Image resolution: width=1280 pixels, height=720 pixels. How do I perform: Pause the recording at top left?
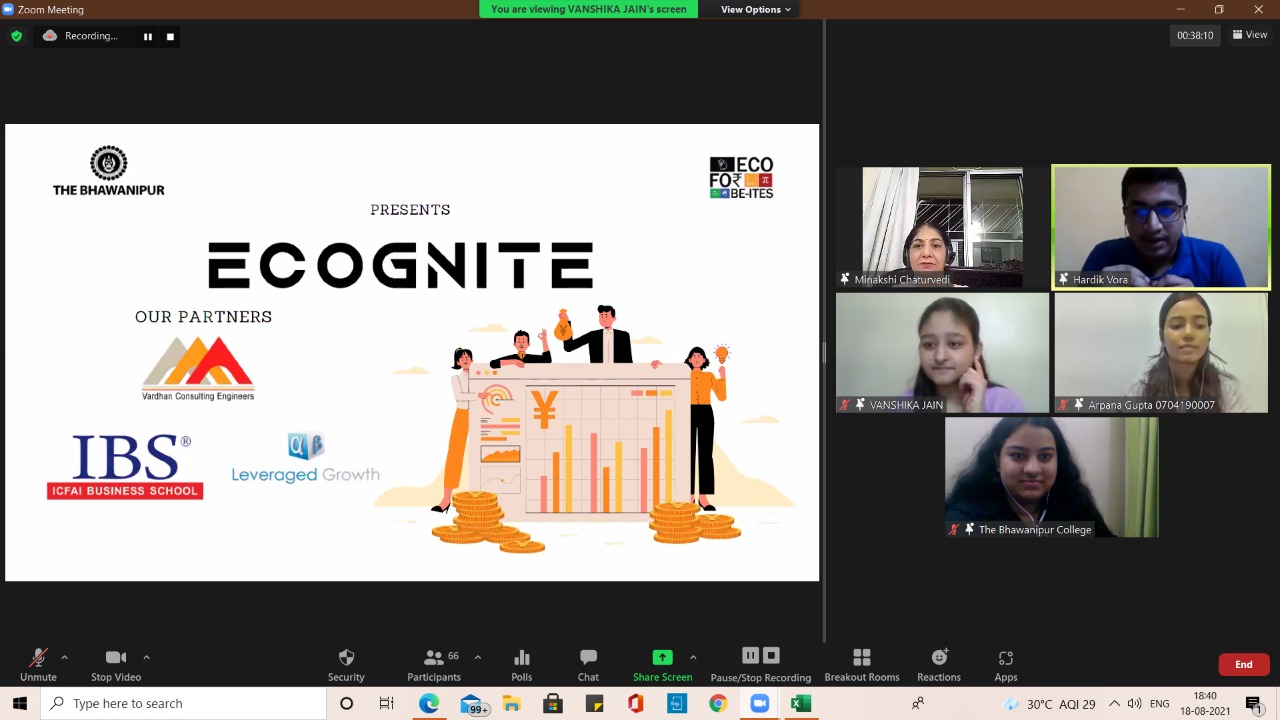coord(148,37)
